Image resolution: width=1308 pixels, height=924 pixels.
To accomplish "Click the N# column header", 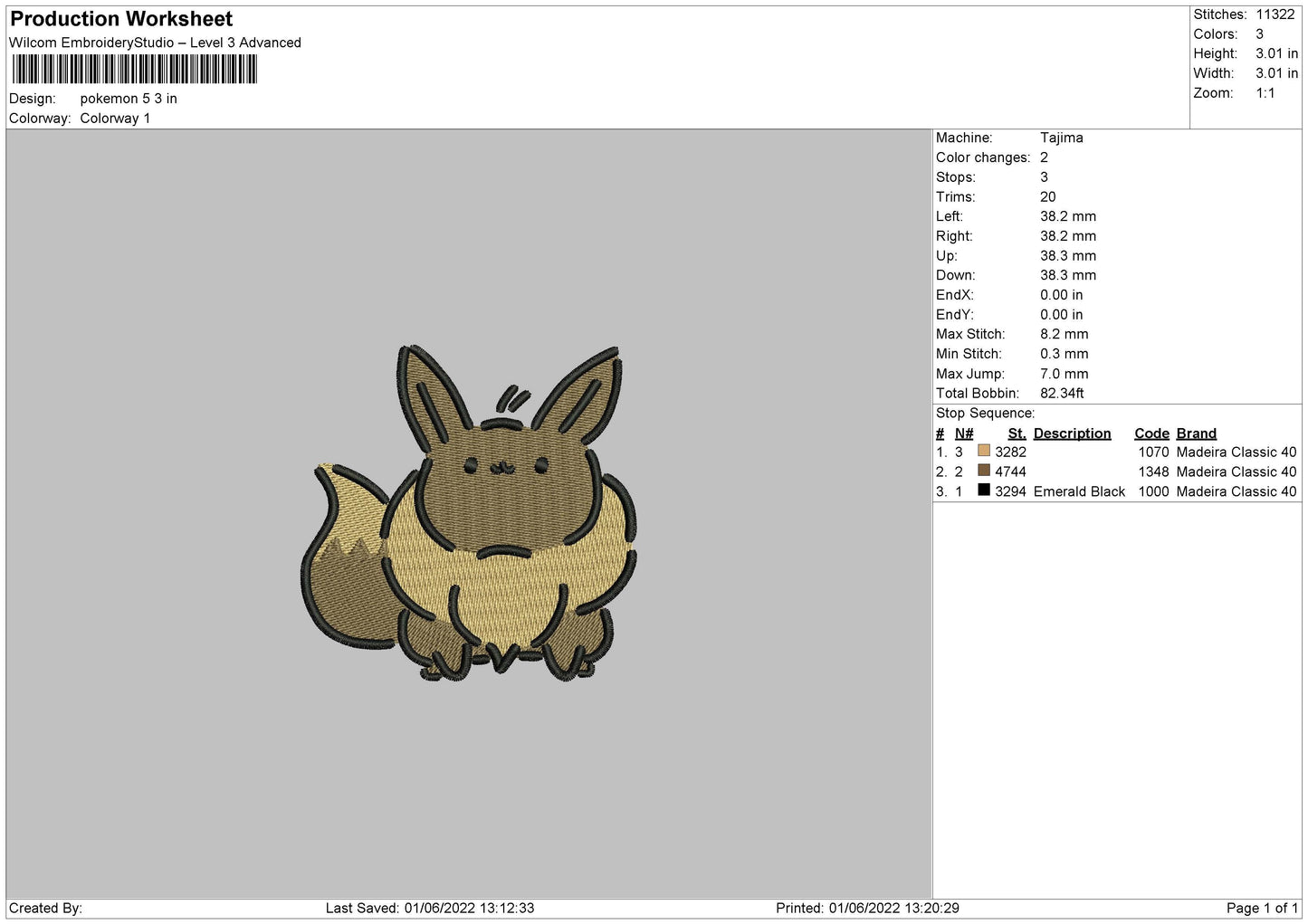I will point(964,433).
